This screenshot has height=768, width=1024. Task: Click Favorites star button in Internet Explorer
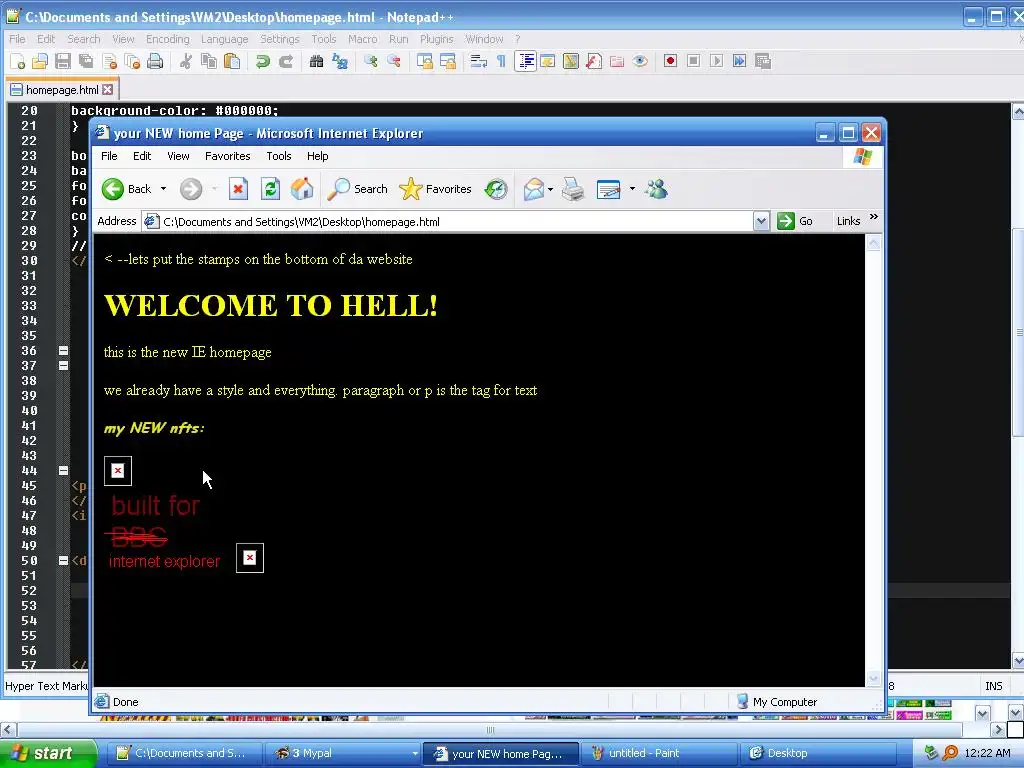click(x=435, y=189)
